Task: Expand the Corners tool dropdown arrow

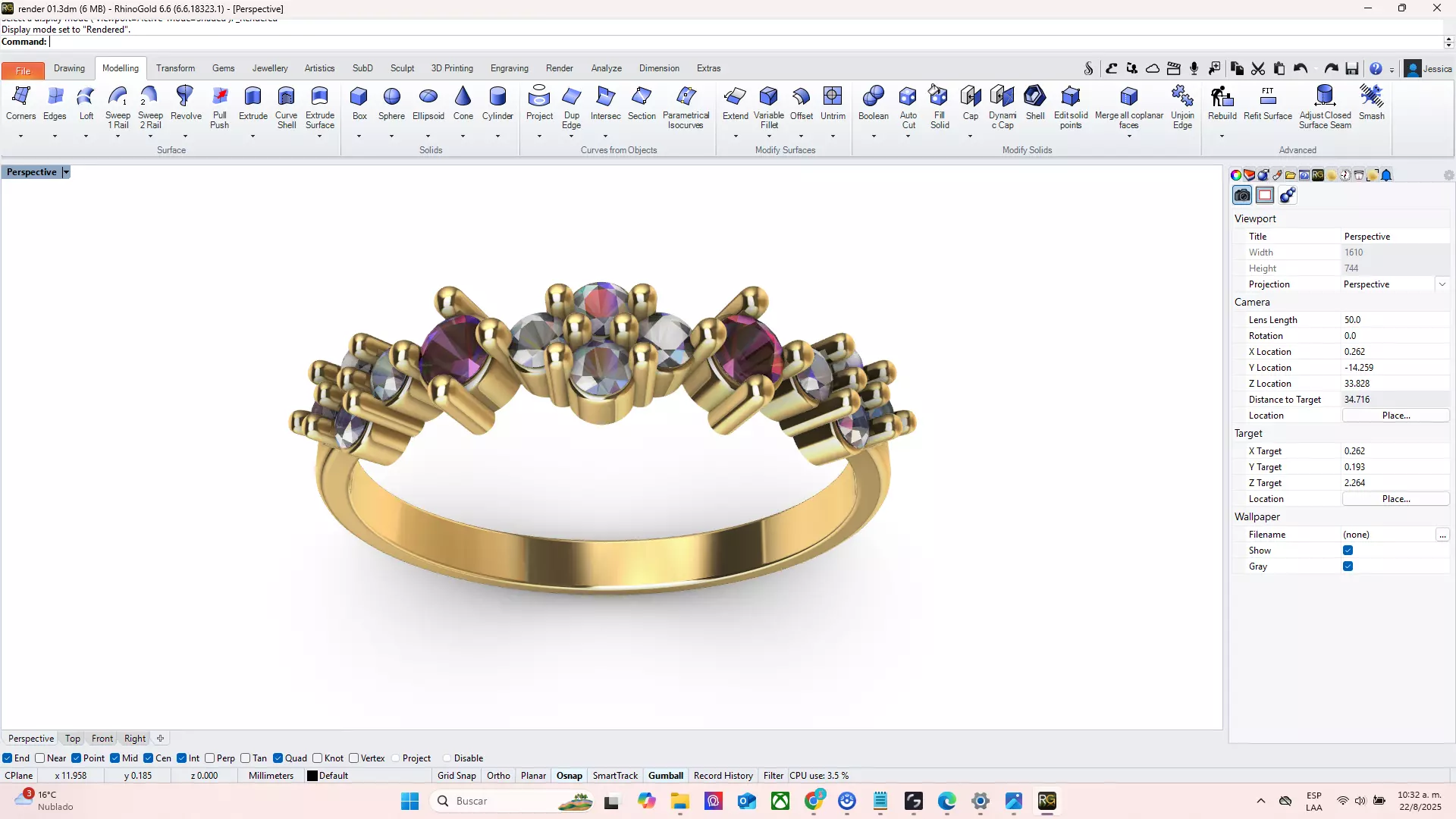Action: (20, 136)
